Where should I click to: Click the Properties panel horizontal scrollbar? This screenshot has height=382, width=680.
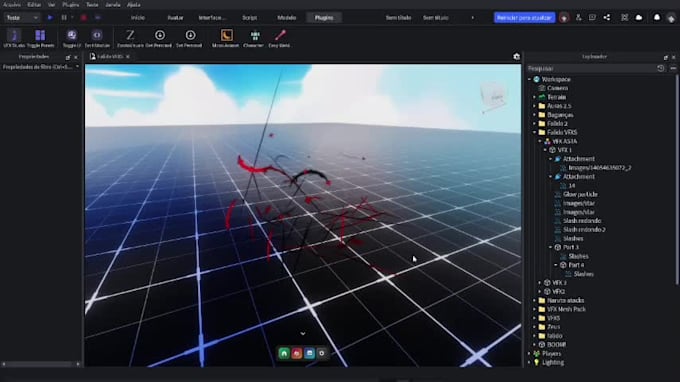pyautogui.click(x=40, y=364)
